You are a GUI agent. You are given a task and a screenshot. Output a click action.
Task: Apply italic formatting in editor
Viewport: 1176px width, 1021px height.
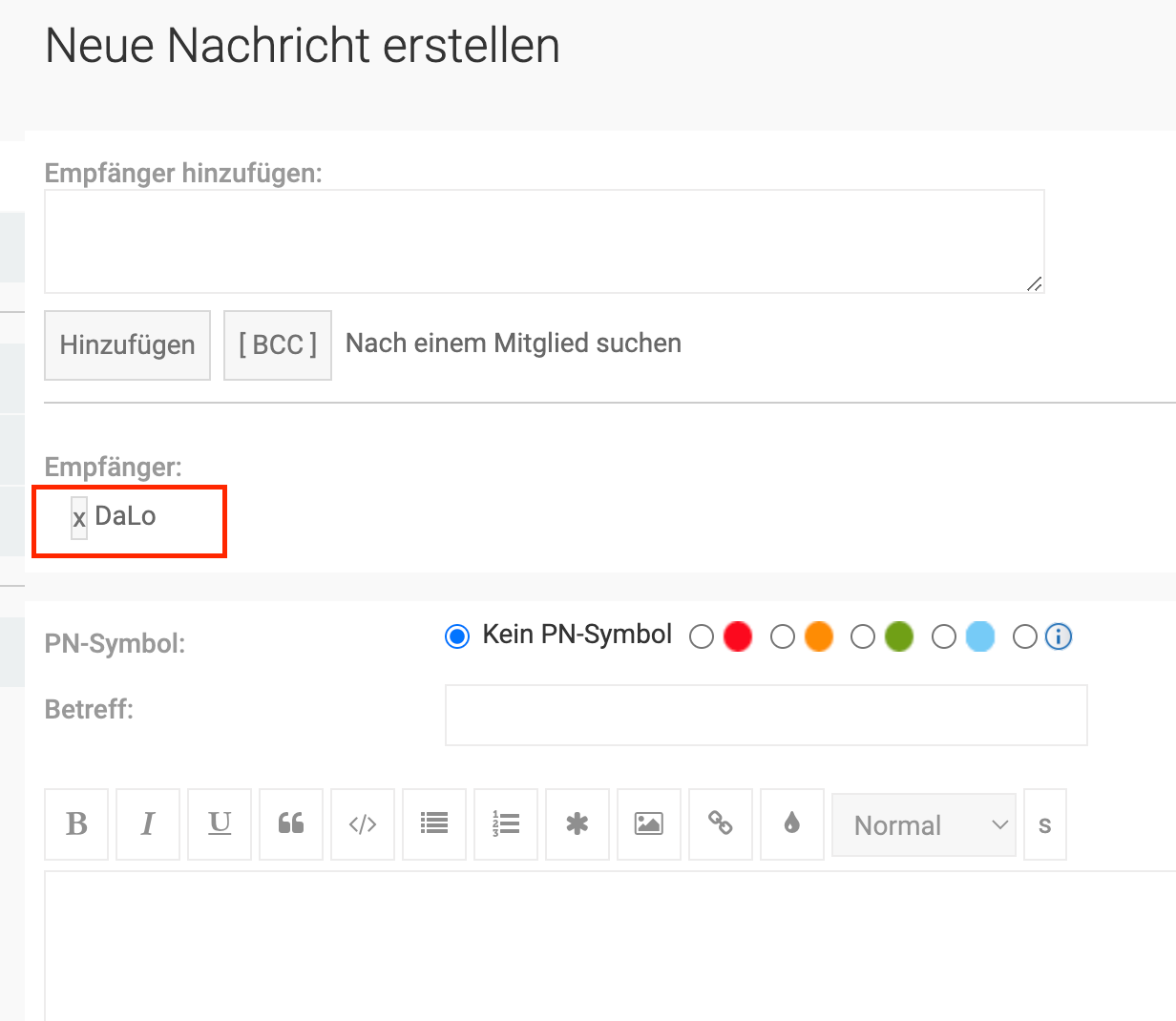(x=148, y=824)
